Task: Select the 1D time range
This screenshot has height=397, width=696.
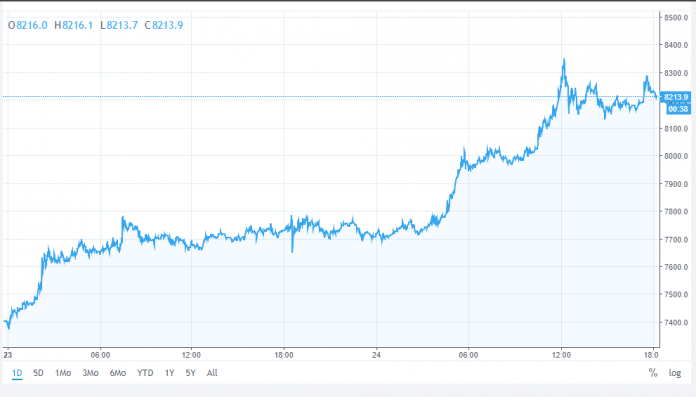Action: 17,373
